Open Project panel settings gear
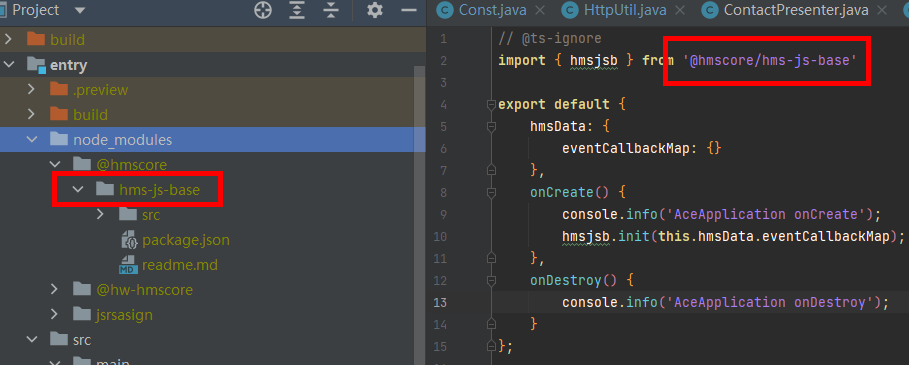This screenshot has width=909, height=365. point(375,10)
